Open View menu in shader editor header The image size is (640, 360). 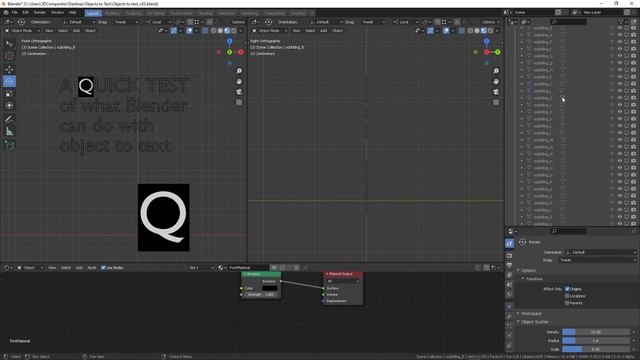[x=52, y=268]
